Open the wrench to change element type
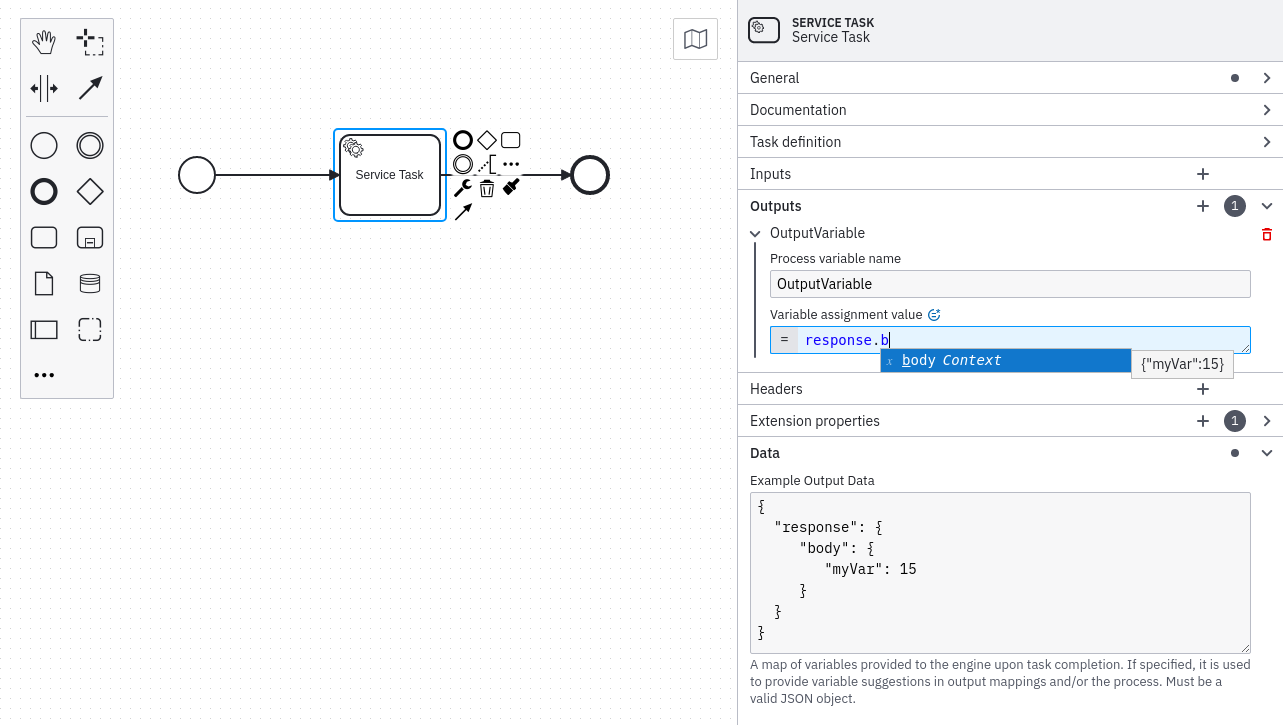 click(463, 187)
